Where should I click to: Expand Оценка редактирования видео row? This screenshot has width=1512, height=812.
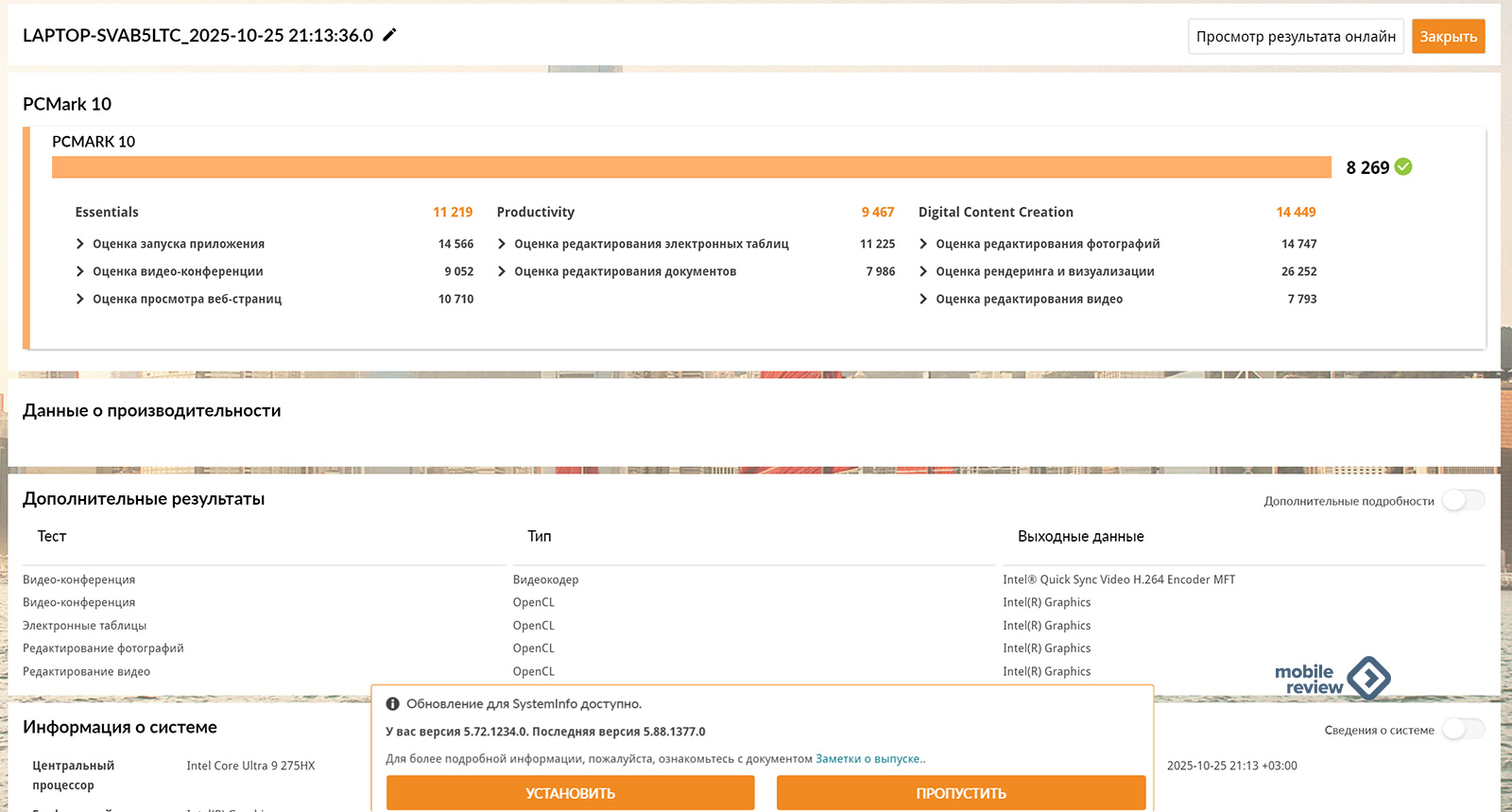tap(923, 299)
